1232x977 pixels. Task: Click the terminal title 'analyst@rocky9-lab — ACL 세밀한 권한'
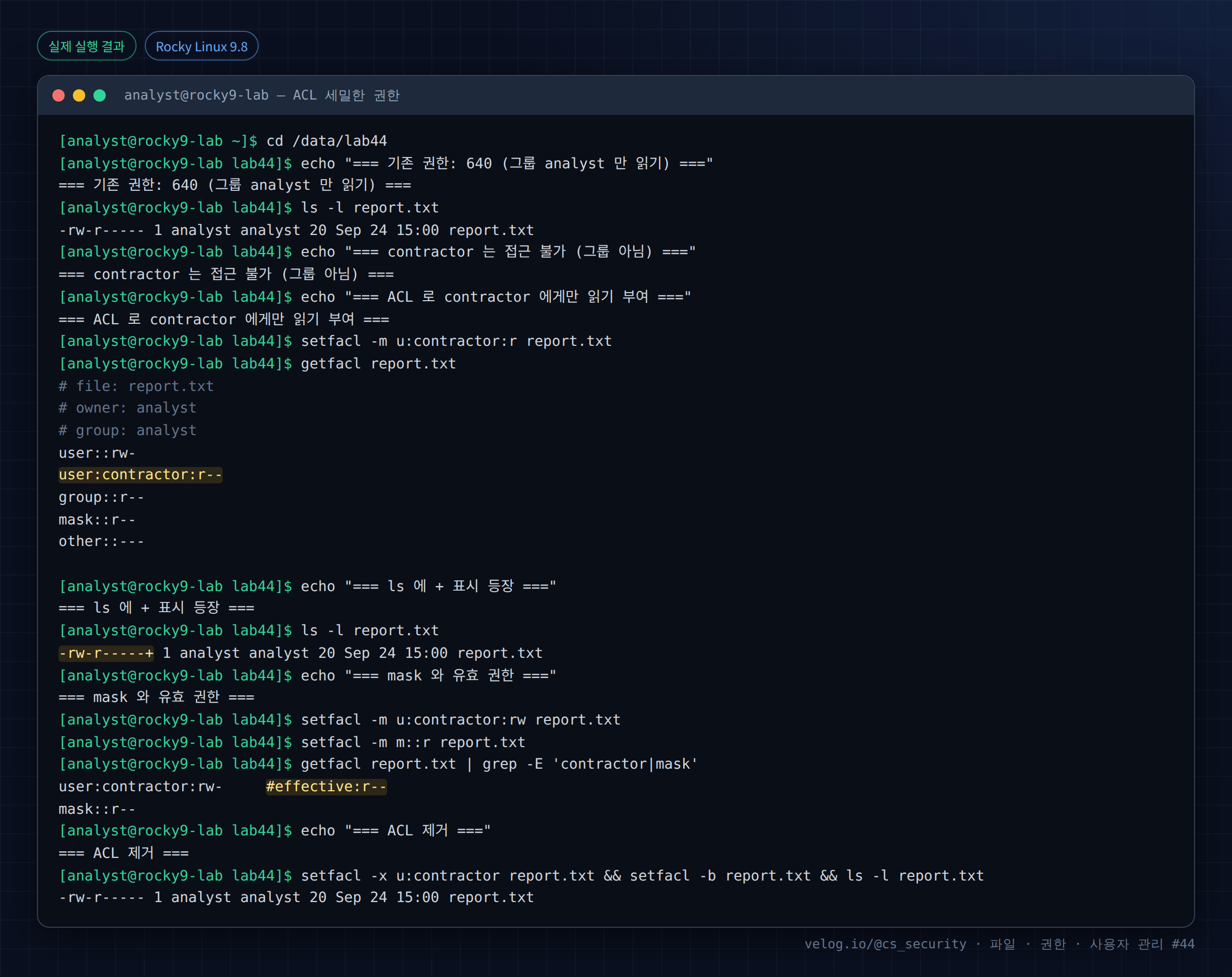tap(262, 95)
